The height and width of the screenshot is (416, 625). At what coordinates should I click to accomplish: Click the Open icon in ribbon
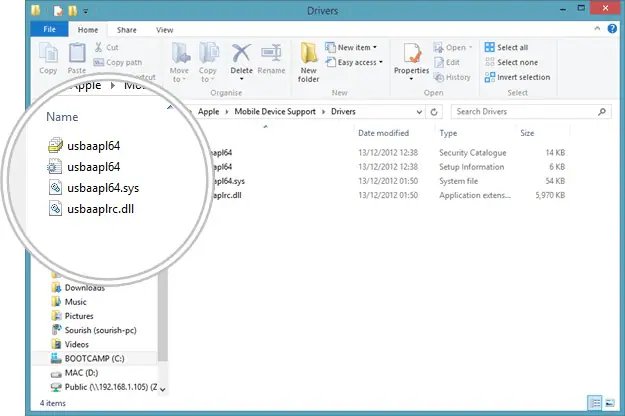pyautogui.click(x=438, y=47)
